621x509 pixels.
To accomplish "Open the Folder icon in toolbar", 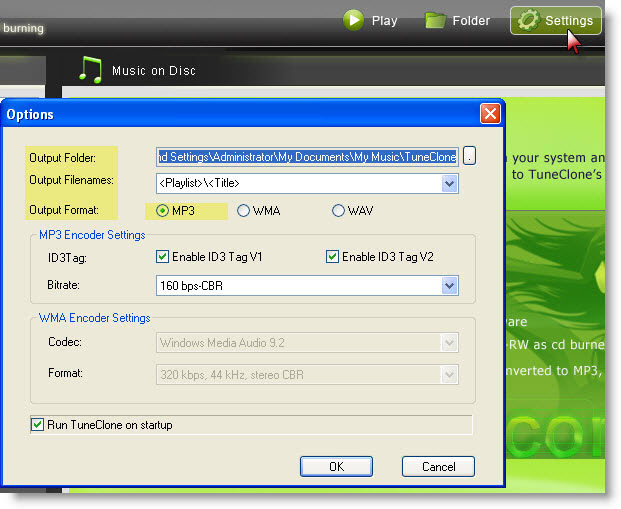I will [x=434, y=20].
